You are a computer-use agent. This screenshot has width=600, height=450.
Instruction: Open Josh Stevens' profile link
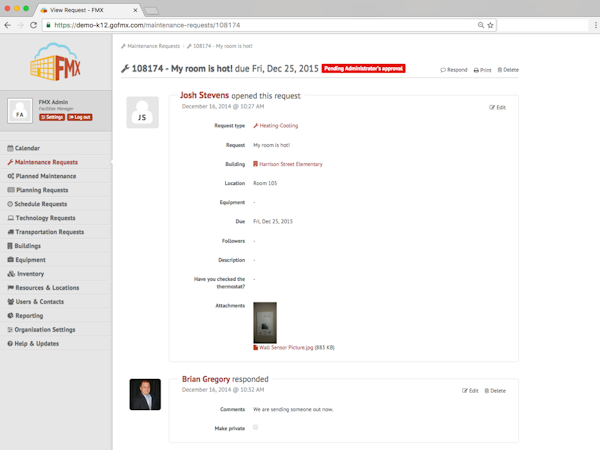click(x=204, y=95)
